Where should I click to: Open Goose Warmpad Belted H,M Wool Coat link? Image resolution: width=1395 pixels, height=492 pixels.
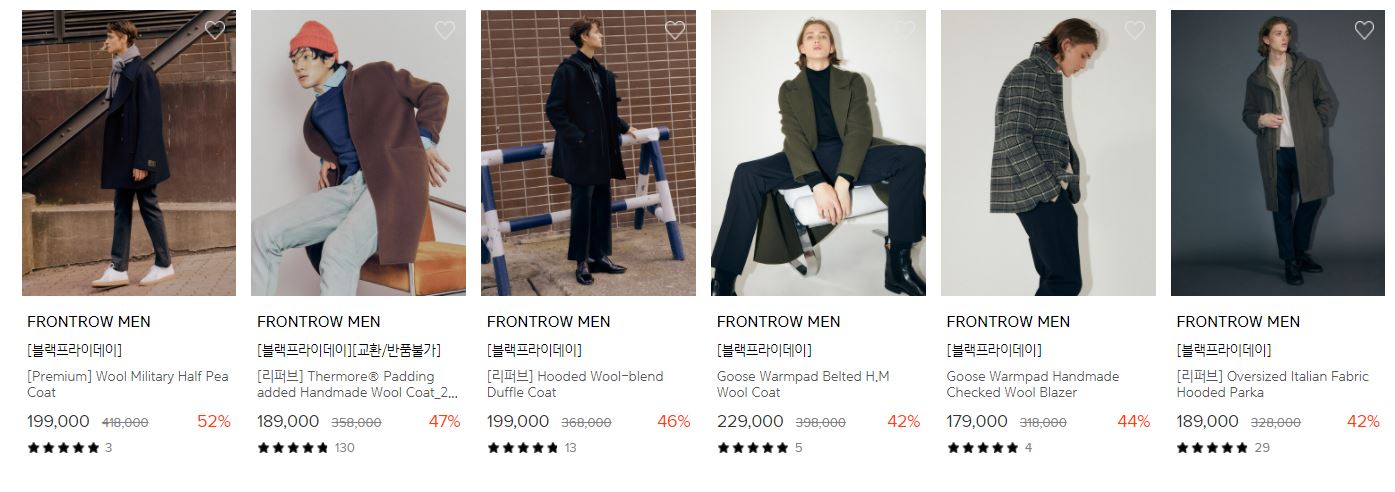click(803, 384)
